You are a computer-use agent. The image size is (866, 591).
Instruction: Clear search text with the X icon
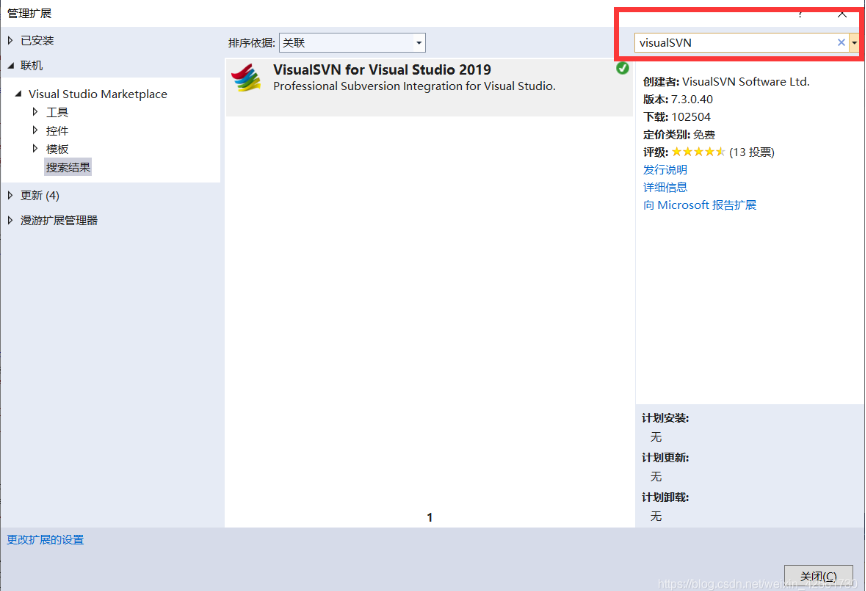click(x=841, y=43)
